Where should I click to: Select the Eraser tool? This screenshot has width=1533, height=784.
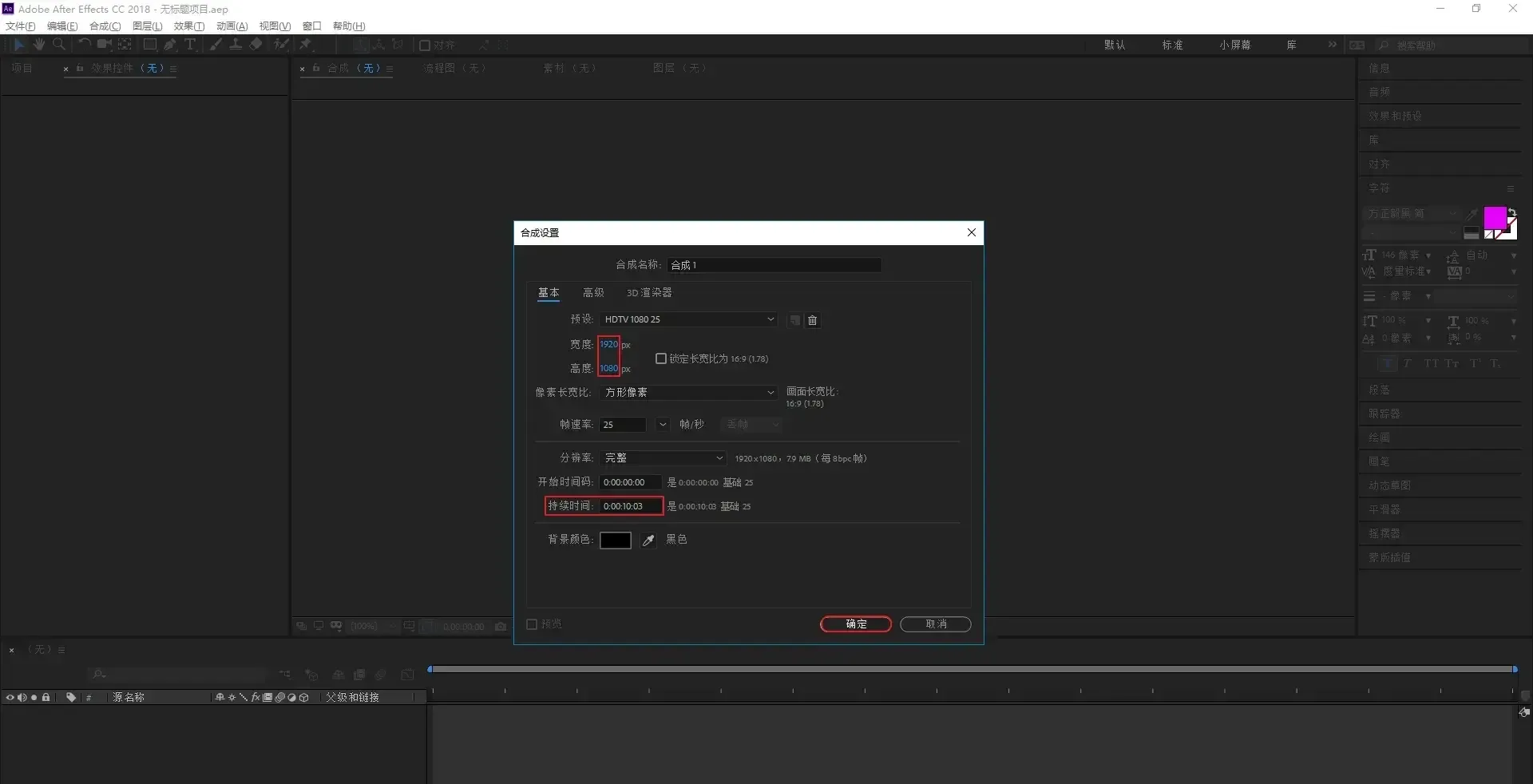coord(255,45)
